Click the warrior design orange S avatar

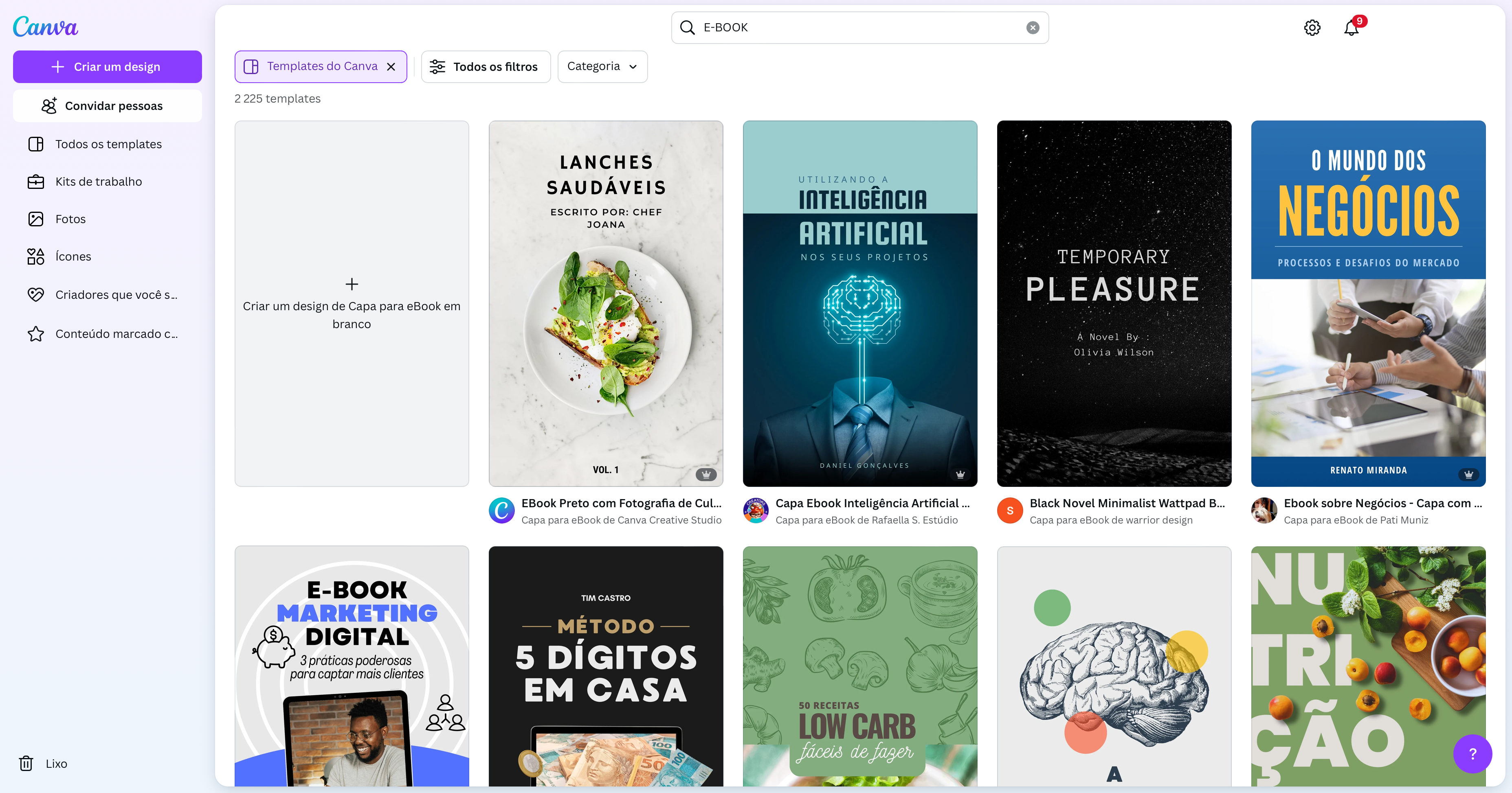[x=1010, y=510]
